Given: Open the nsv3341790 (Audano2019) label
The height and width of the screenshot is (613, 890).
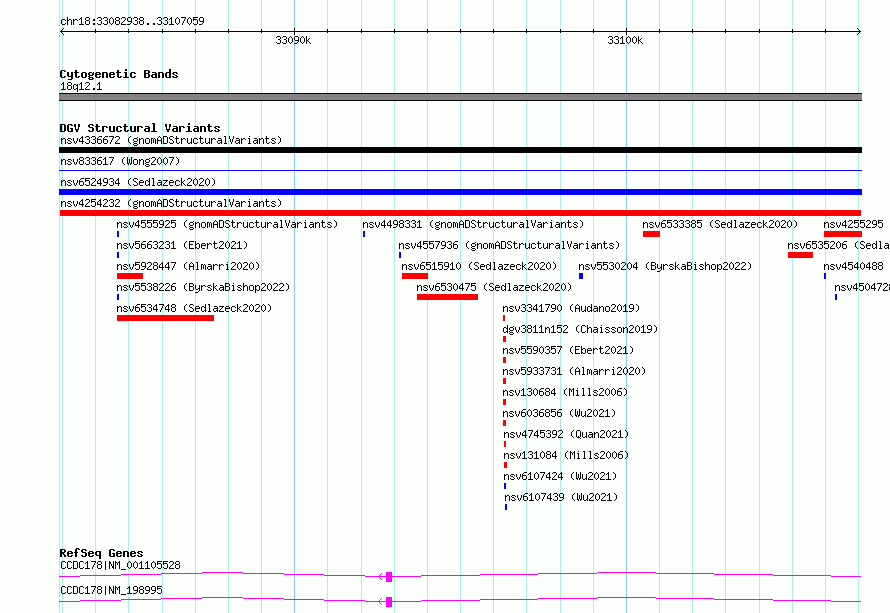Looking at the screenshot, I should point(571,308).
